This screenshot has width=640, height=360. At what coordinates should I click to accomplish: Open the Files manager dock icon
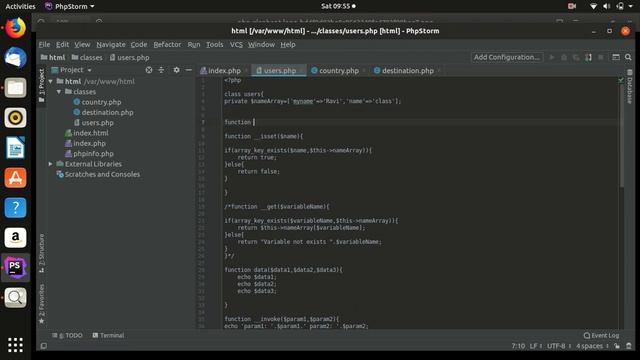pyautogui.click(x=16, y=88)
